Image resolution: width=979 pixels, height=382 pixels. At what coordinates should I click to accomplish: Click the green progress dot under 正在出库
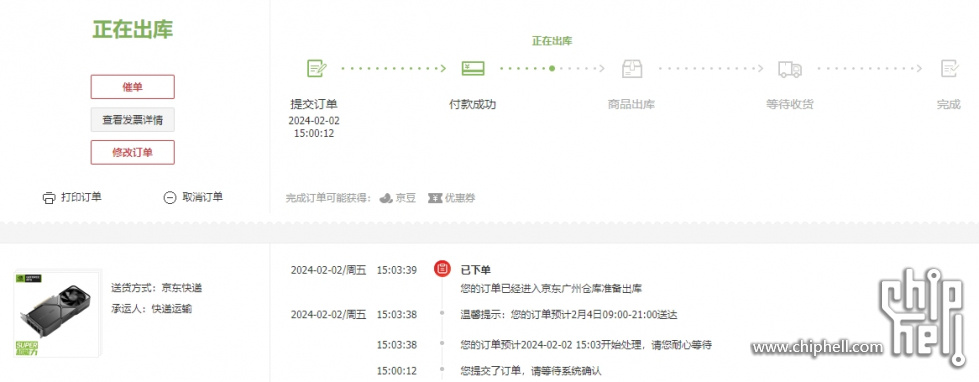pos(552,69)
